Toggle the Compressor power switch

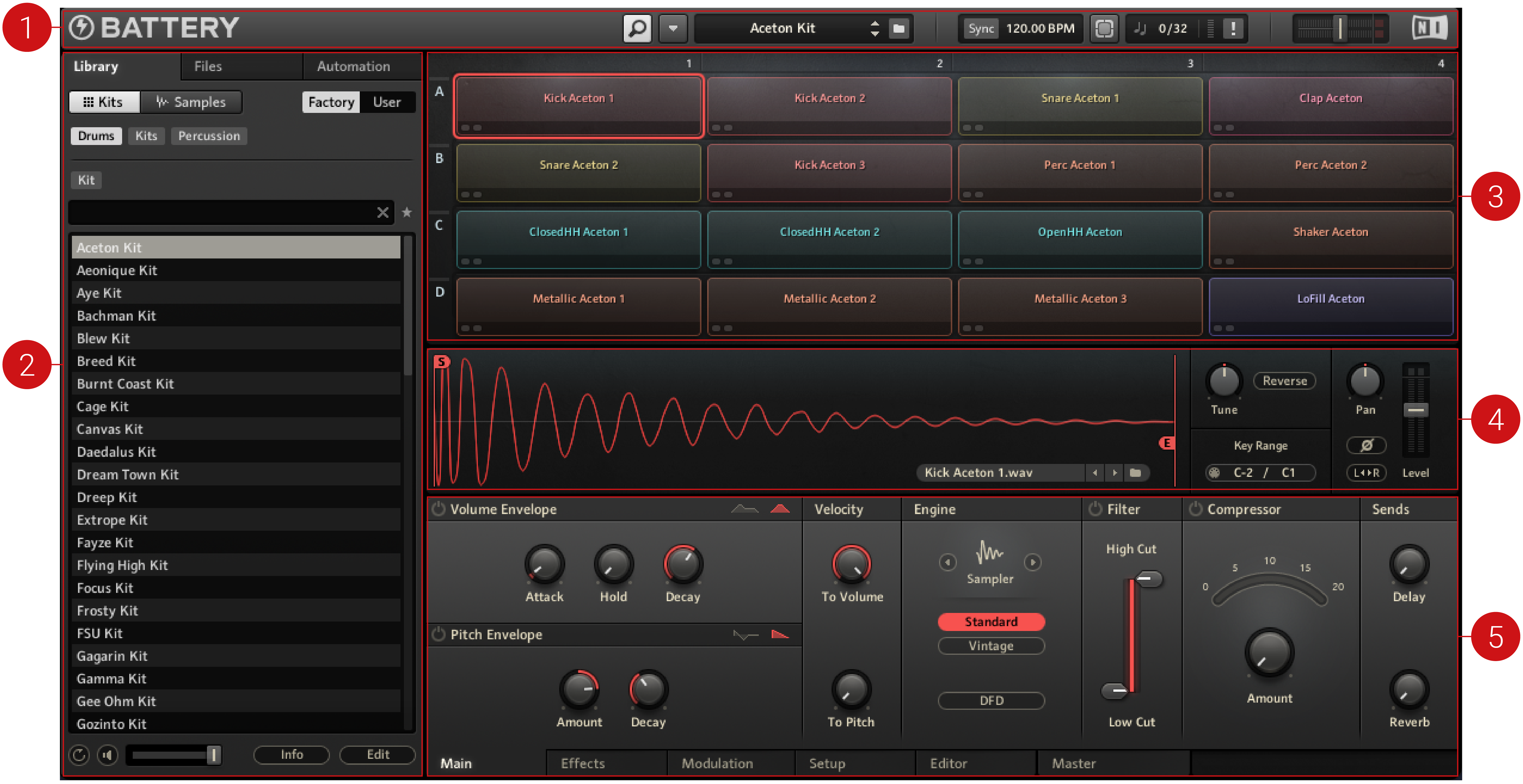click(x=1195, y=509)
